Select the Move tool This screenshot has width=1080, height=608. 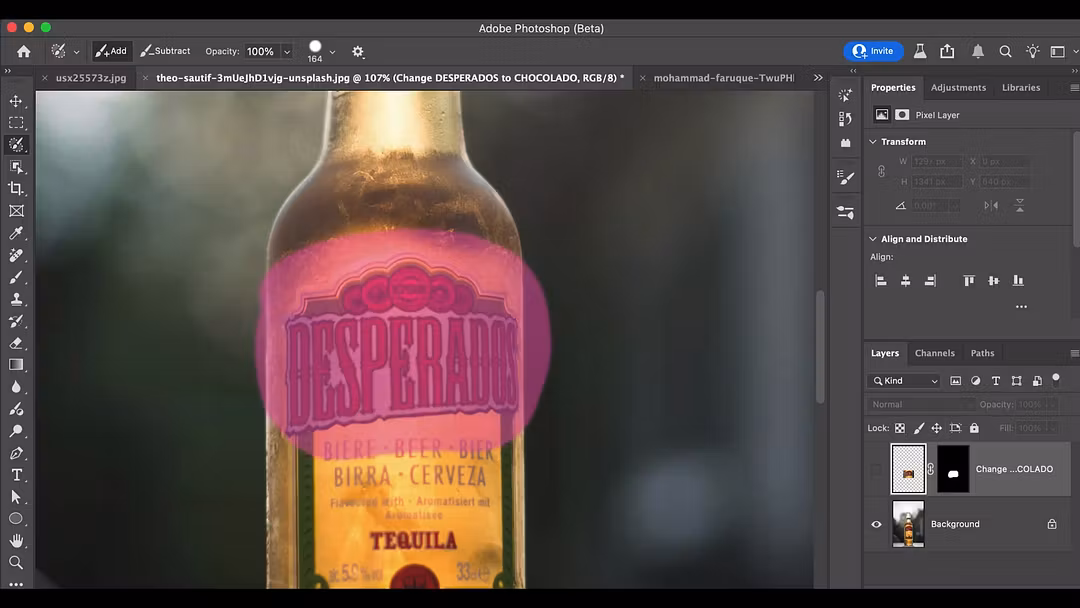click(16, 100)
